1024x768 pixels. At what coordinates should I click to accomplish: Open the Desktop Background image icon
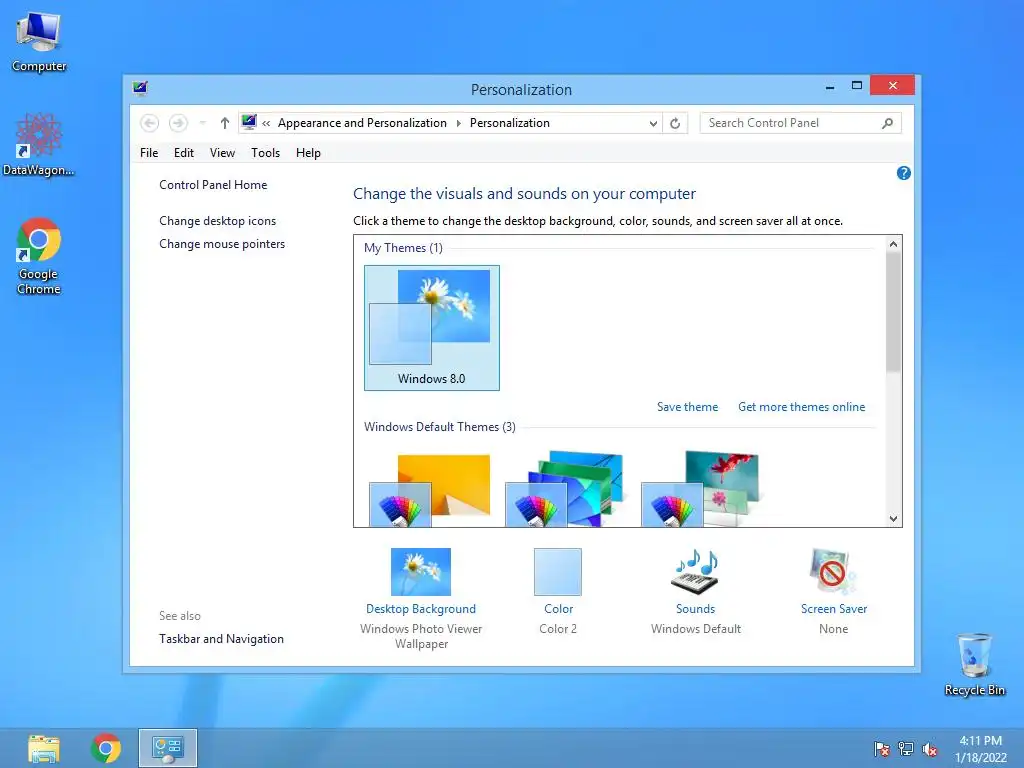[x=421, y=571]
